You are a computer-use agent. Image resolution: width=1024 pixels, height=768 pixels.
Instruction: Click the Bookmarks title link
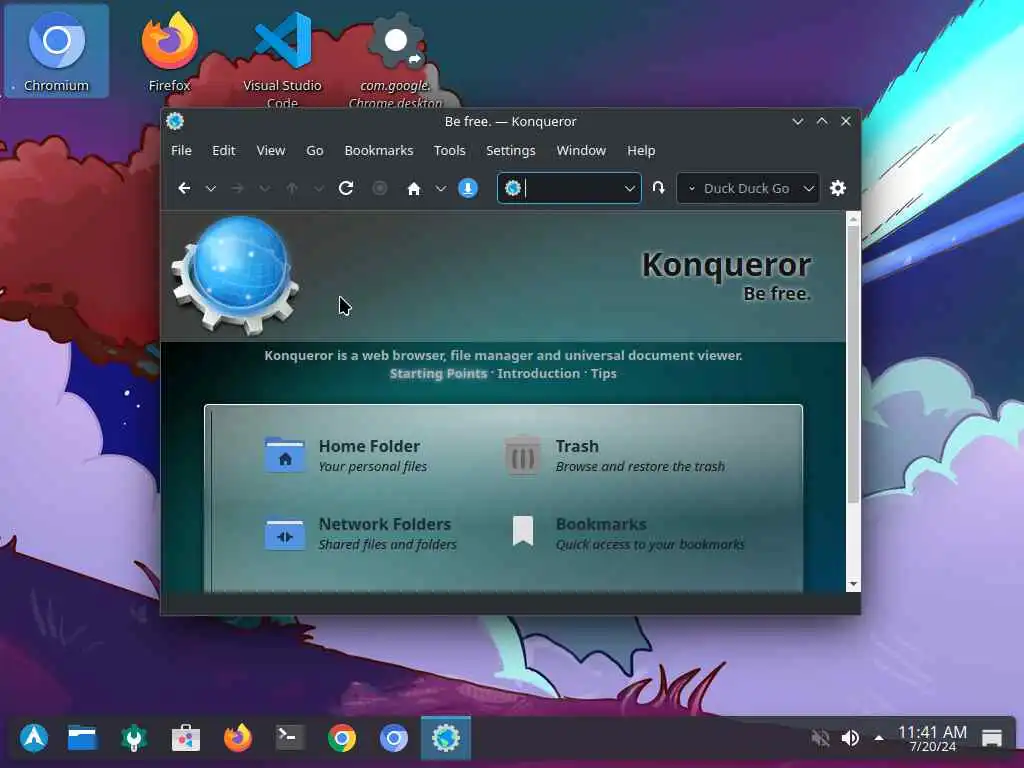tap(601, 524)
